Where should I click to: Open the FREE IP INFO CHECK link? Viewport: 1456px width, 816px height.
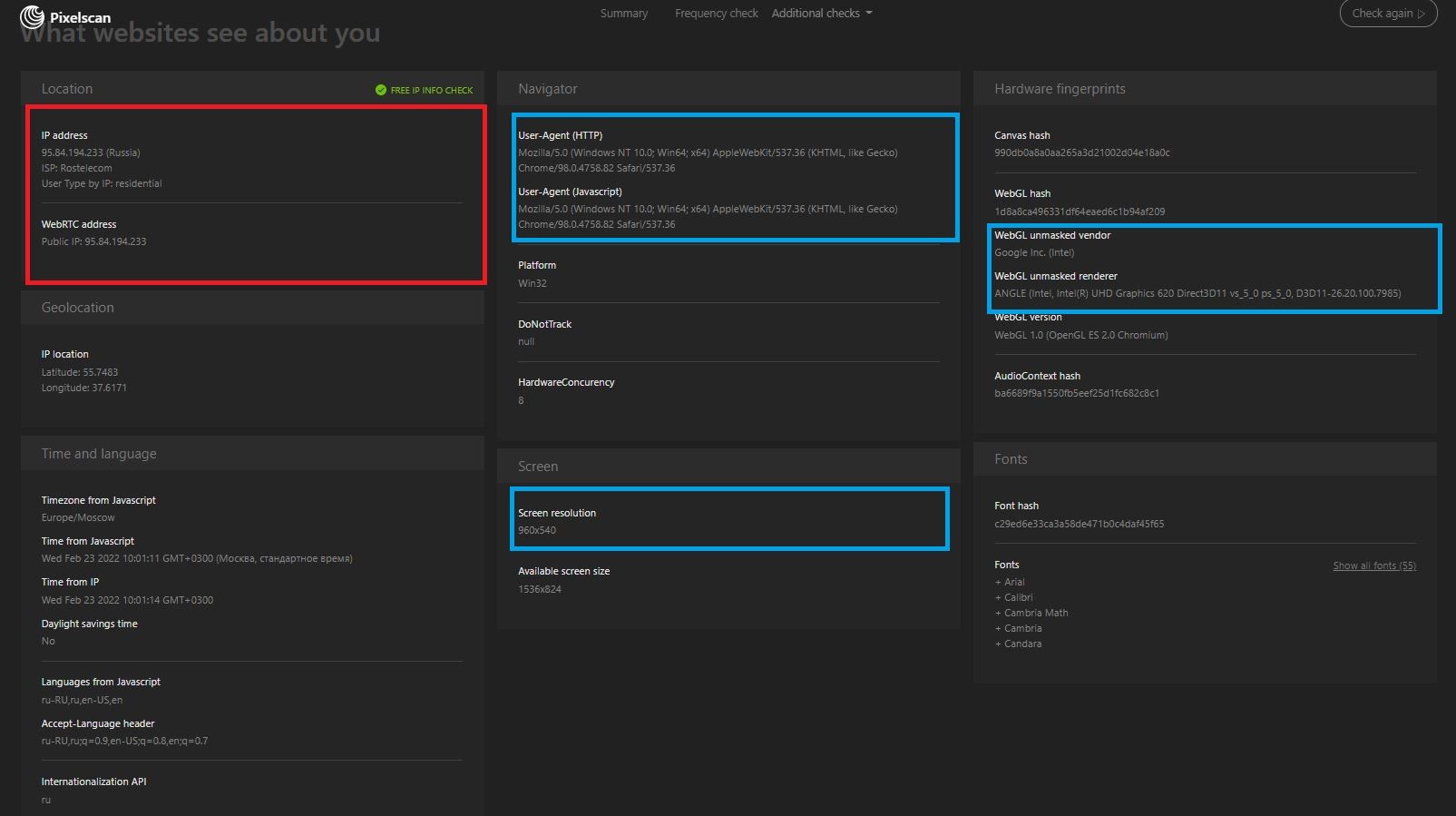[x=431, y=91]
